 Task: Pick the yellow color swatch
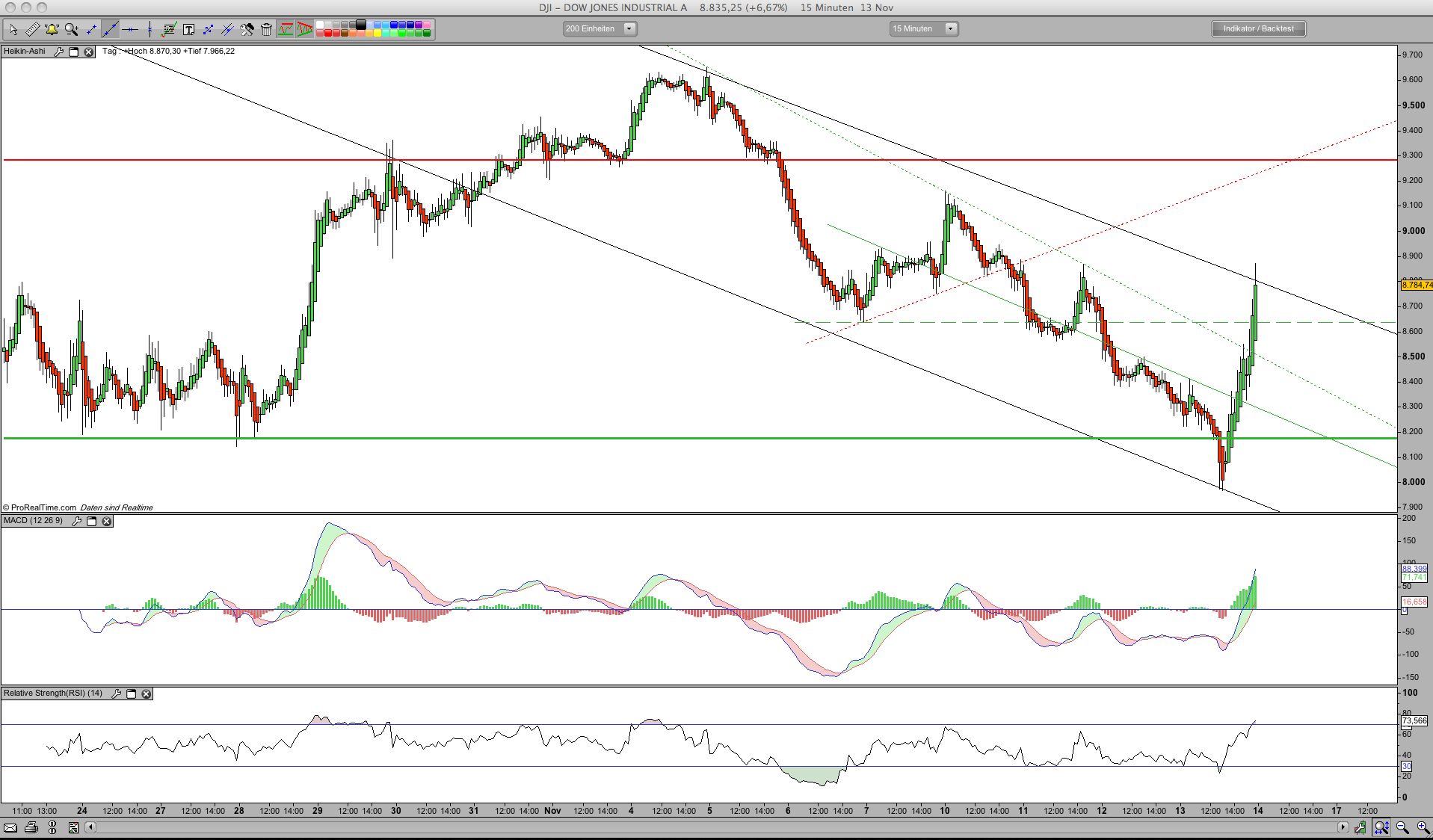click(x=377, y=33)
